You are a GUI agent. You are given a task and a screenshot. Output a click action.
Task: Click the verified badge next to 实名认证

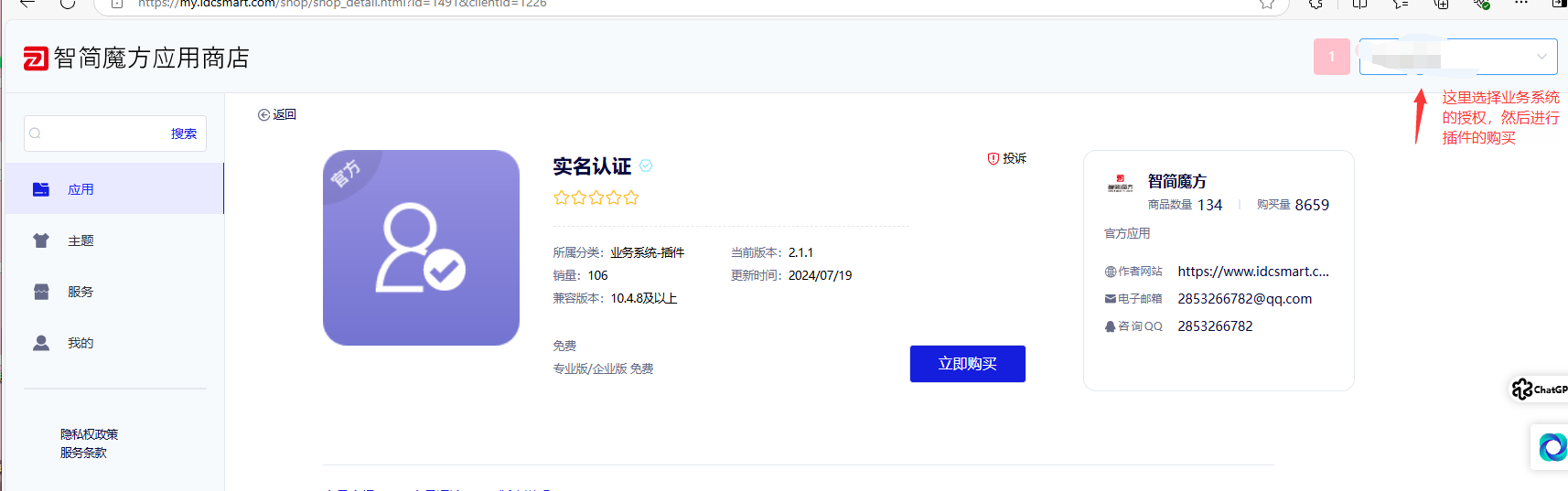646,165
